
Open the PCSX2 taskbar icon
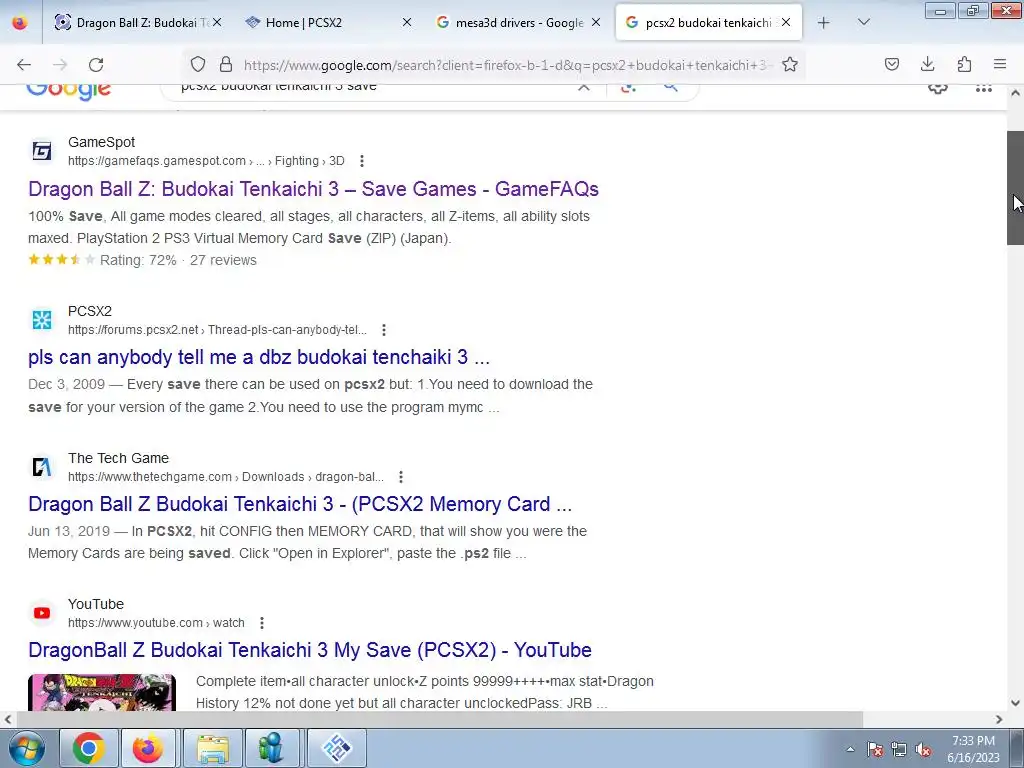pyautogui.click(x=337, y=748)
